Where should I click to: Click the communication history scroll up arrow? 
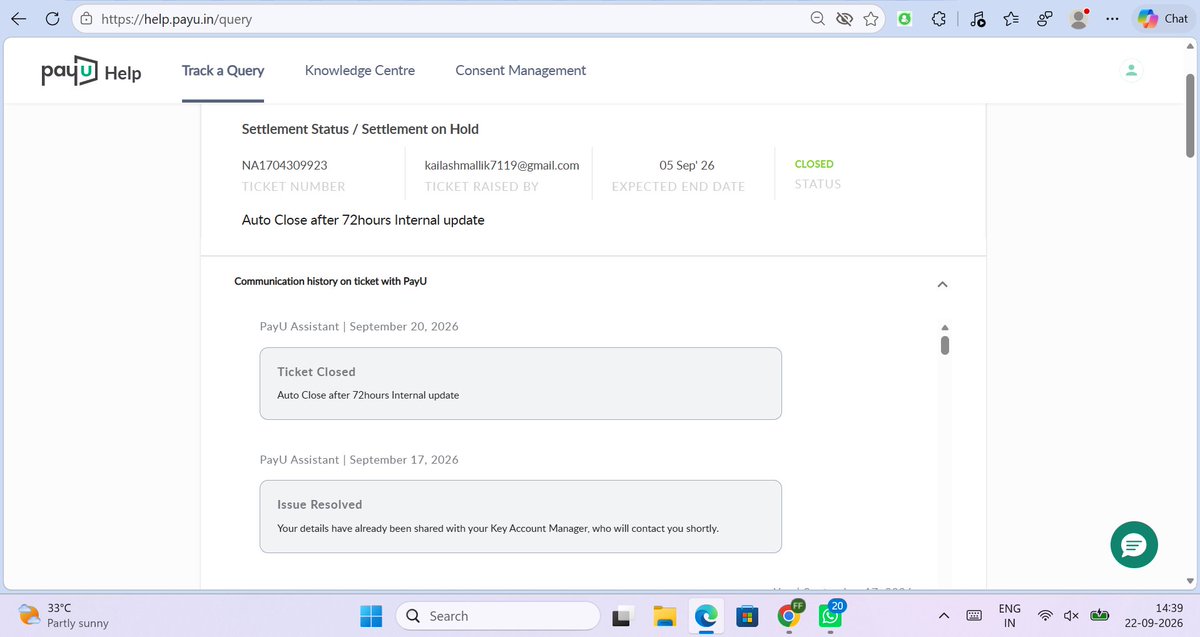click(944, 328)
